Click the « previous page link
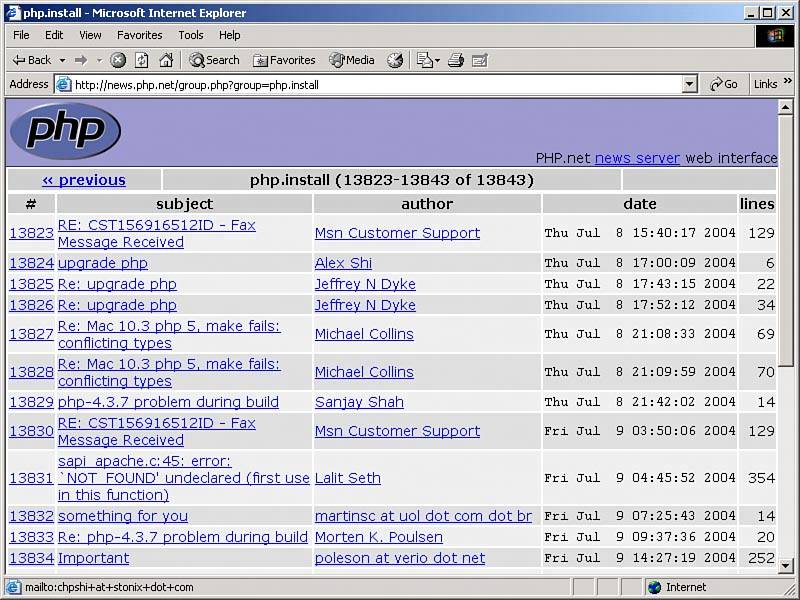This screenshot has height=600, width=800. coord(84,180)
